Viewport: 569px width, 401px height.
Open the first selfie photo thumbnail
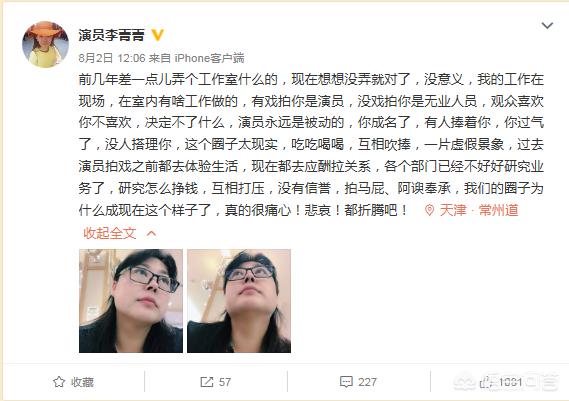(x=131, y=301)
